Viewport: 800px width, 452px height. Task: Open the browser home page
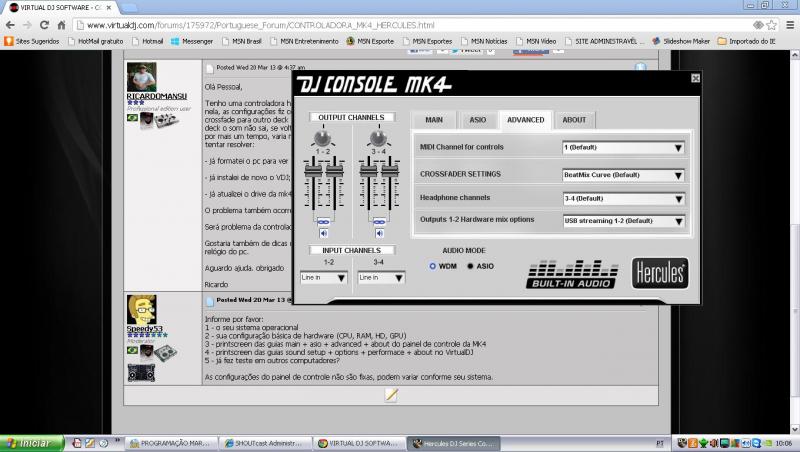[61, 25]
